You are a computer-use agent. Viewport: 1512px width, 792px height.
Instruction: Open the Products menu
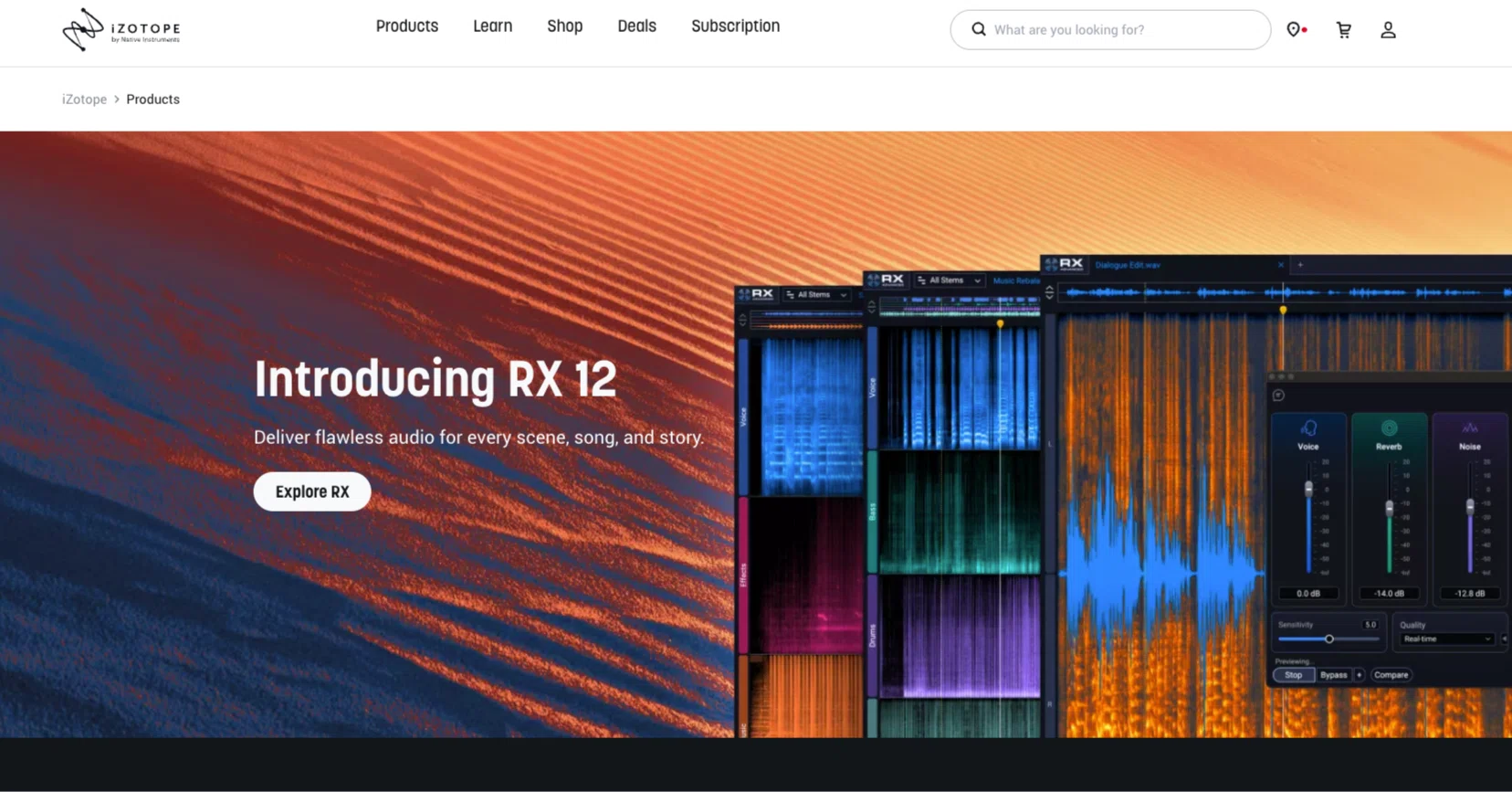pyautogui.click(x=407, y=26)
